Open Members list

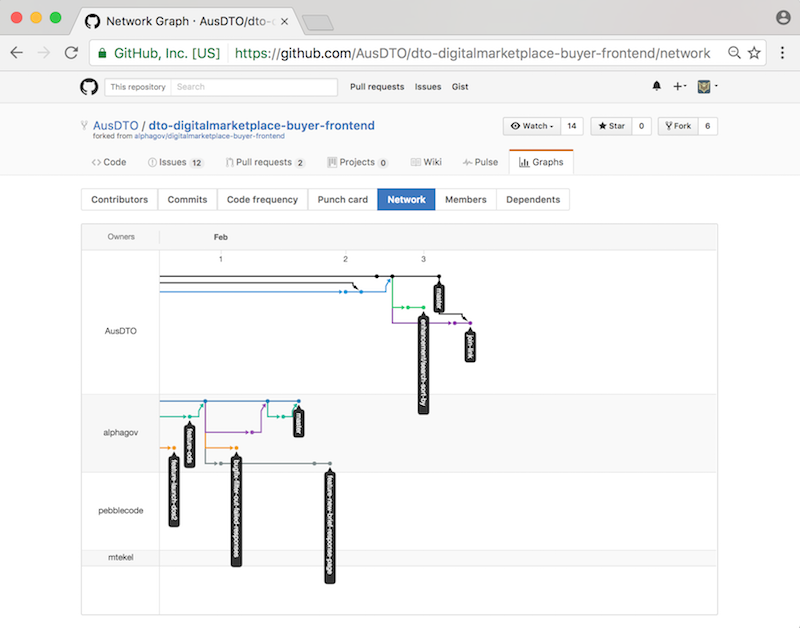(x=465, y=199)
